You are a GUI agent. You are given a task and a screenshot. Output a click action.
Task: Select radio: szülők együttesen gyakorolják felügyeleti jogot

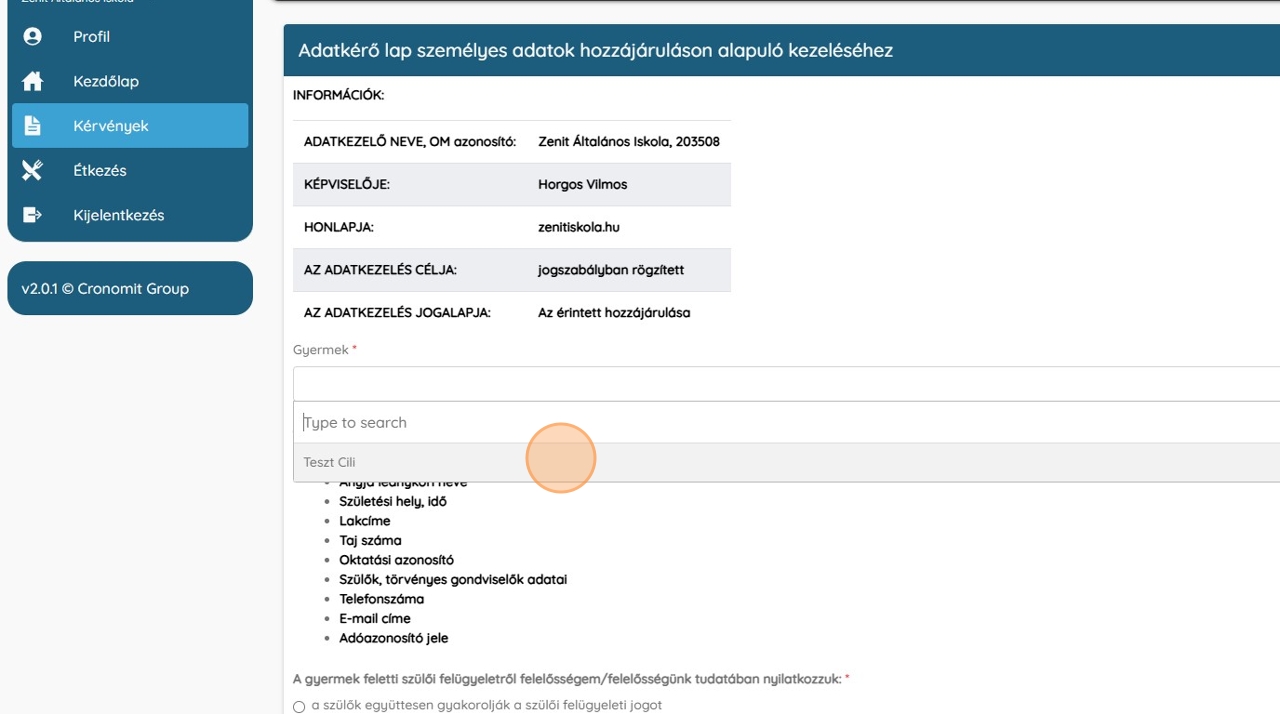(299, 706)
